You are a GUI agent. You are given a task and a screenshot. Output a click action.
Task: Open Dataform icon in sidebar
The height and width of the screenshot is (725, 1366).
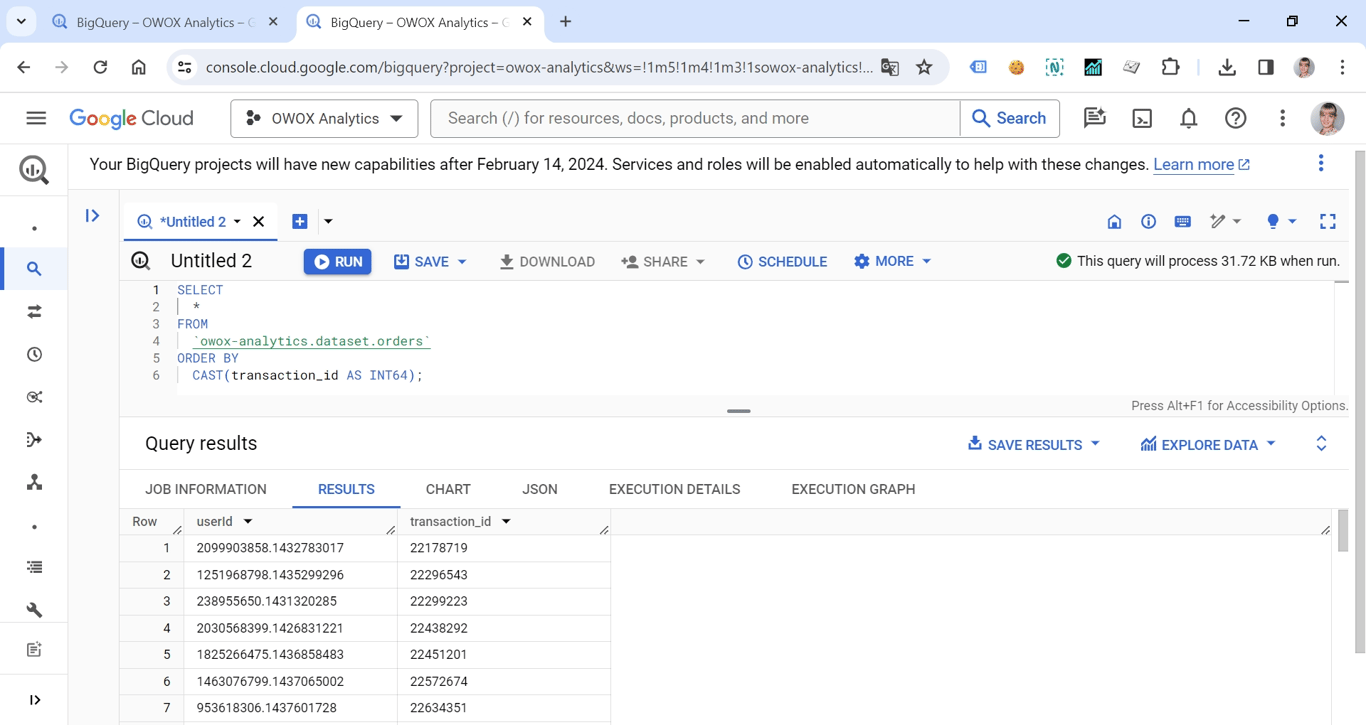click(x=34, y=440)
